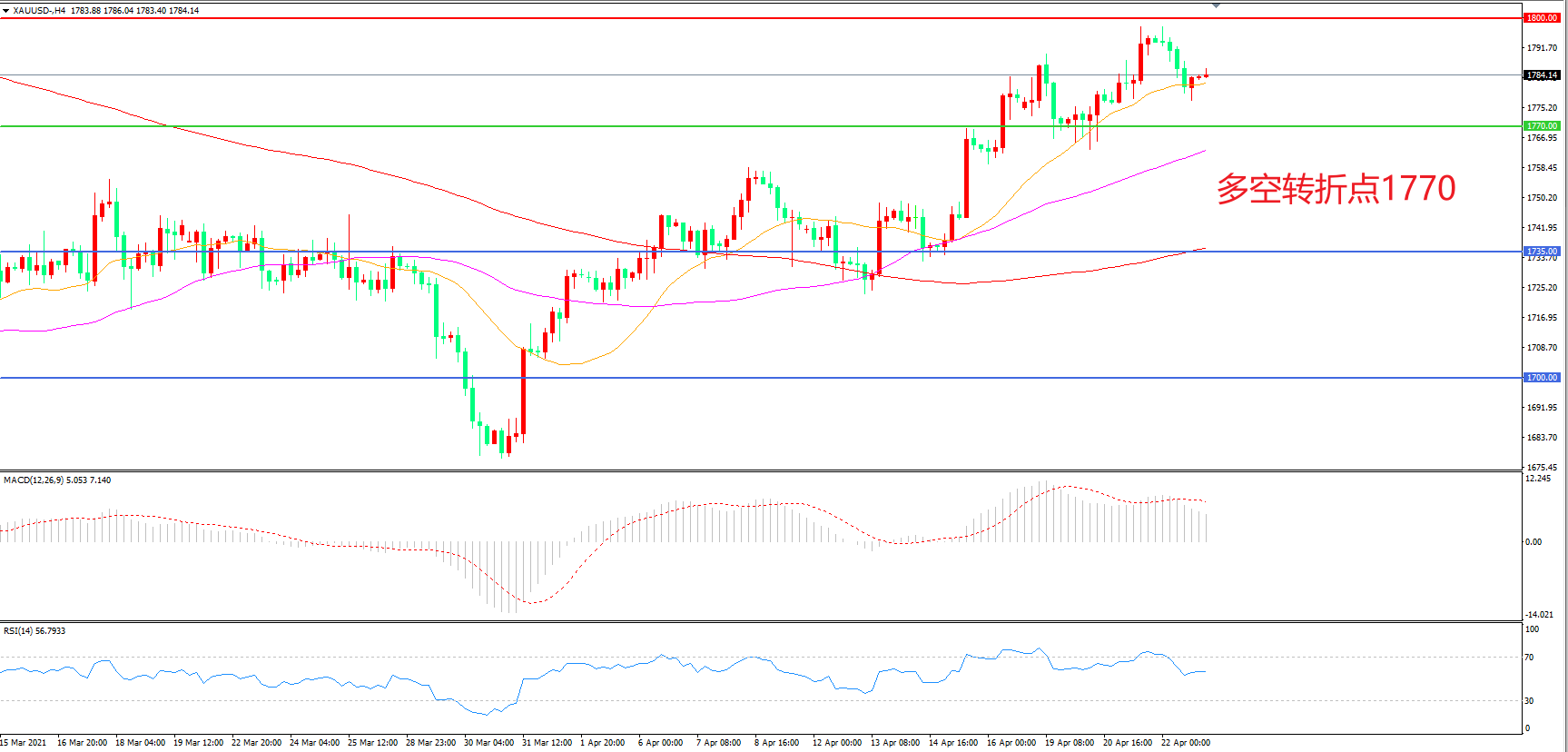Click the 1791.70 price axis label
Image resolution: width=1568 pixels, height=752 pixels.
tap(1541, 48)
